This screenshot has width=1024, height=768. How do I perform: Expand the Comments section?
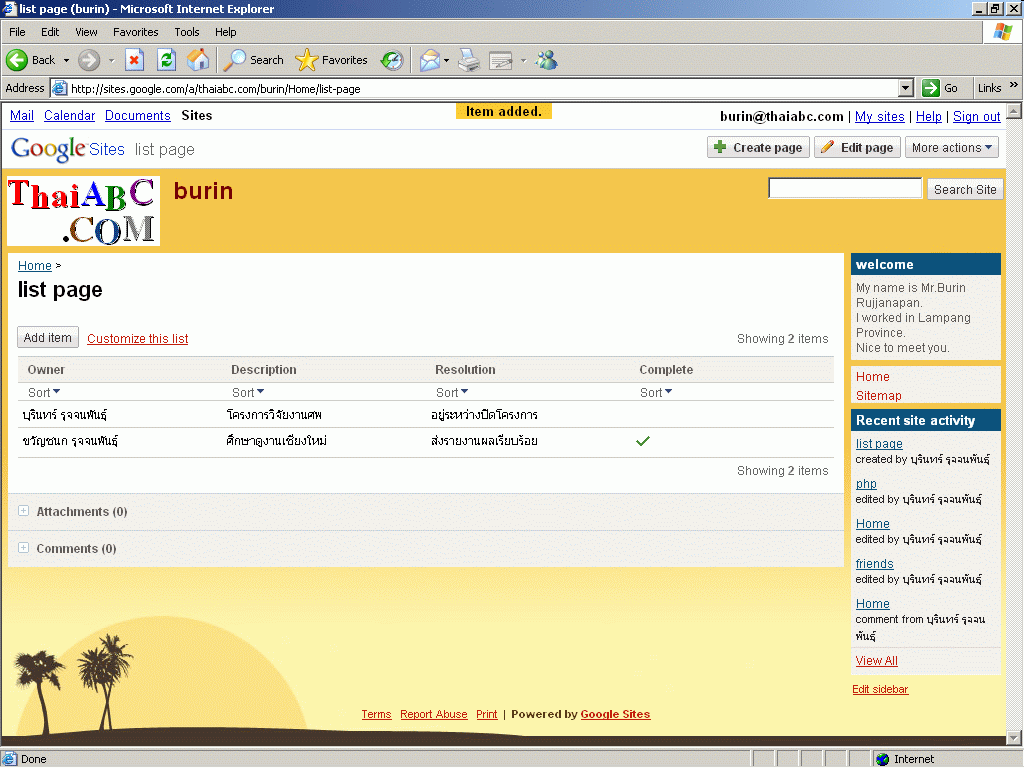pyautogui.click(x=24, y=548)
